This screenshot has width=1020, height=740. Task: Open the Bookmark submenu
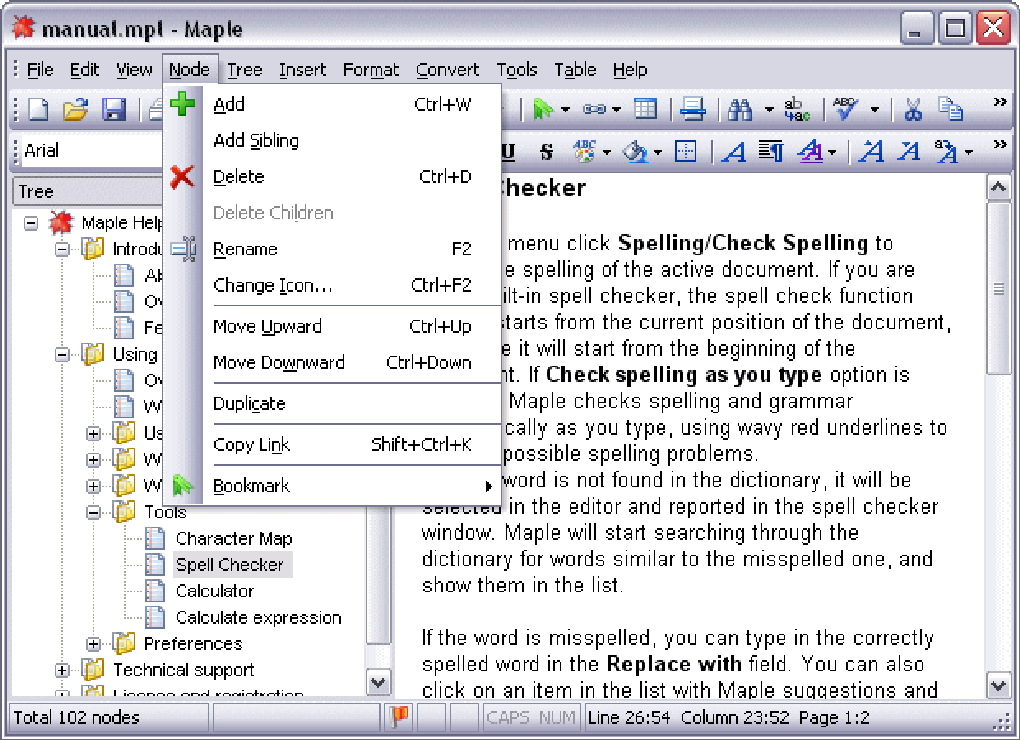click(332, 486)
